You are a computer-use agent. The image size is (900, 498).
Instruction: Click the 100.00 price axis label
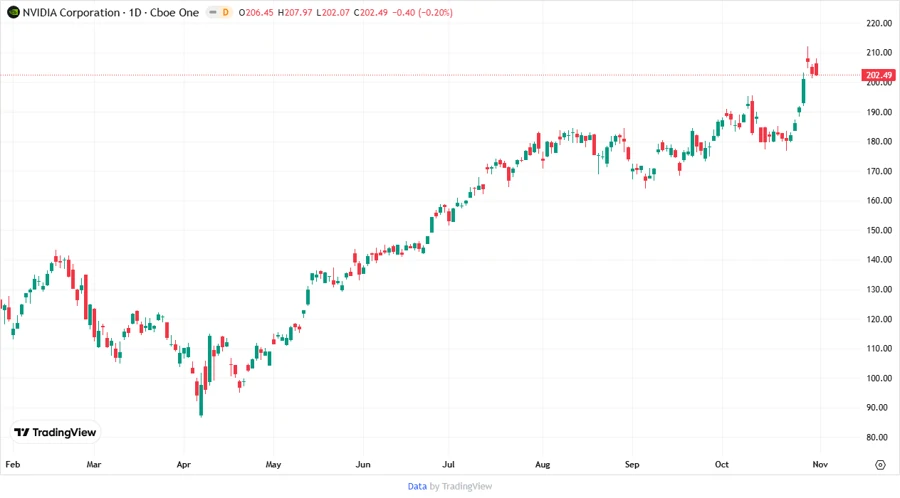[x=879, y=378]
